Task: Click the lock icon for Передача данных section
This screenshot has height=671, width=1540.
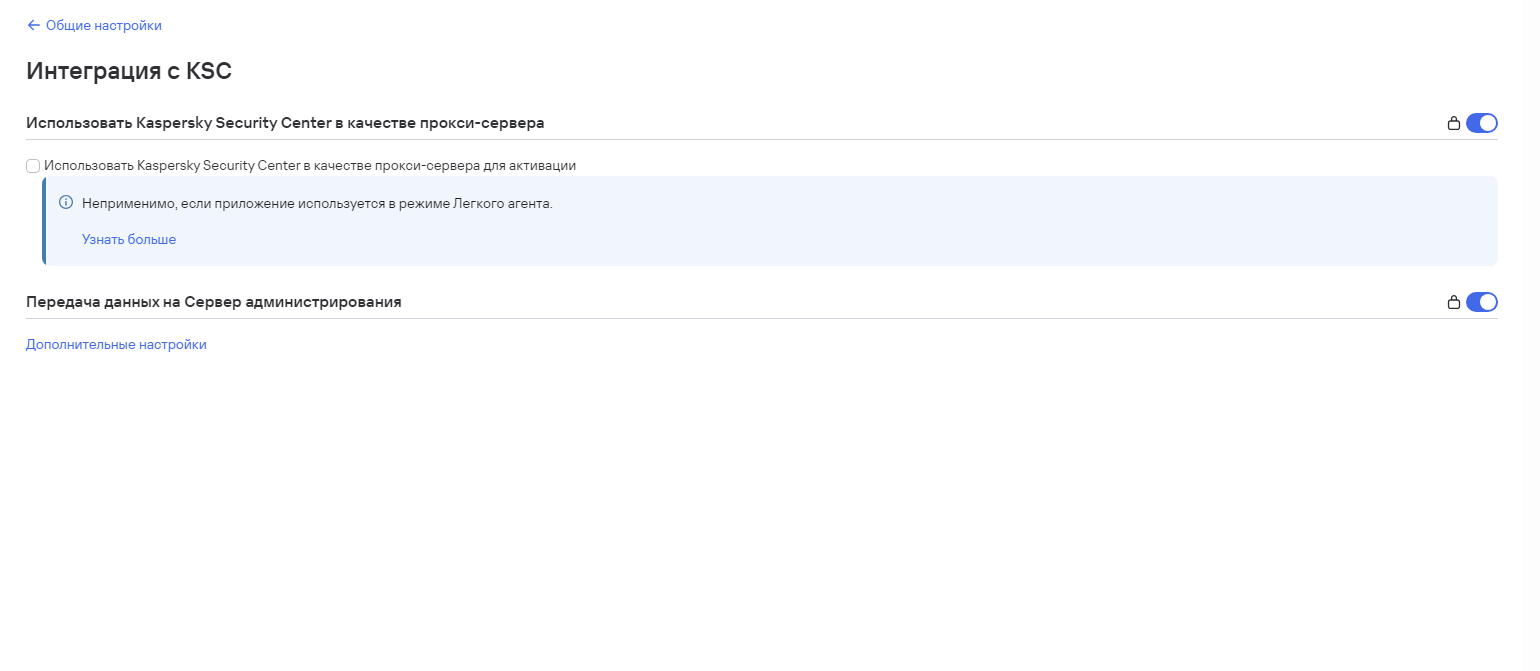Action: pos(1454,302)
